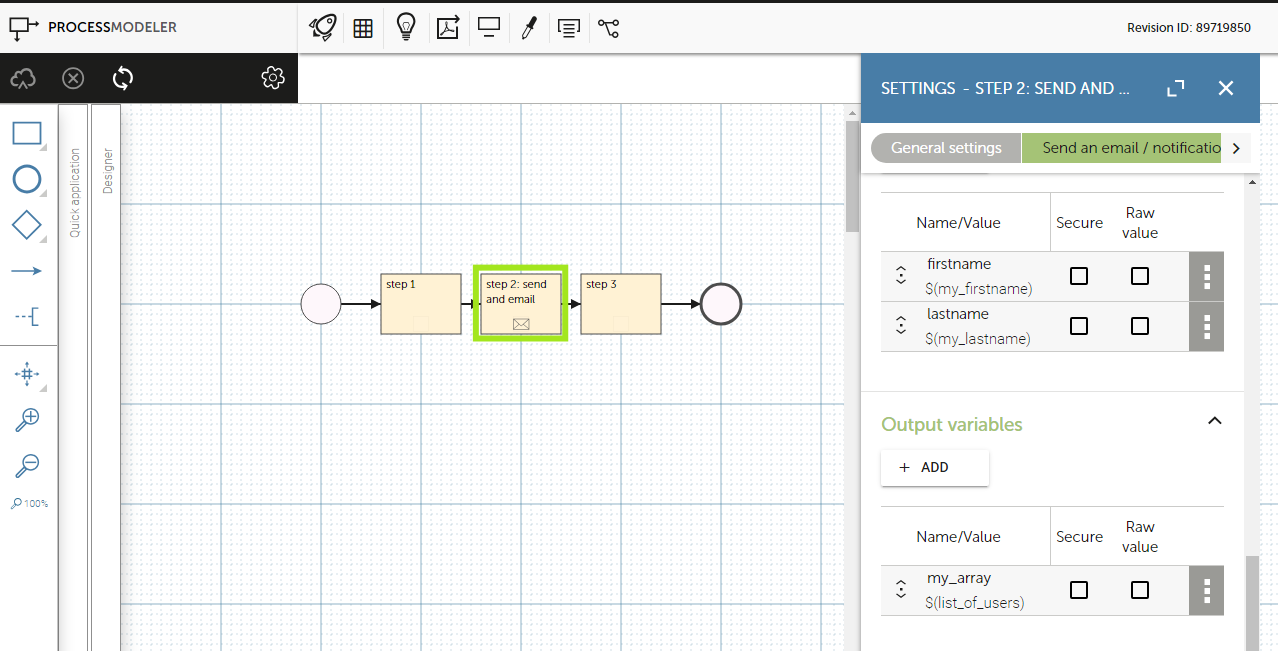Click the zoom out magnifier
1278x651 pixels.
pos(27,465)
